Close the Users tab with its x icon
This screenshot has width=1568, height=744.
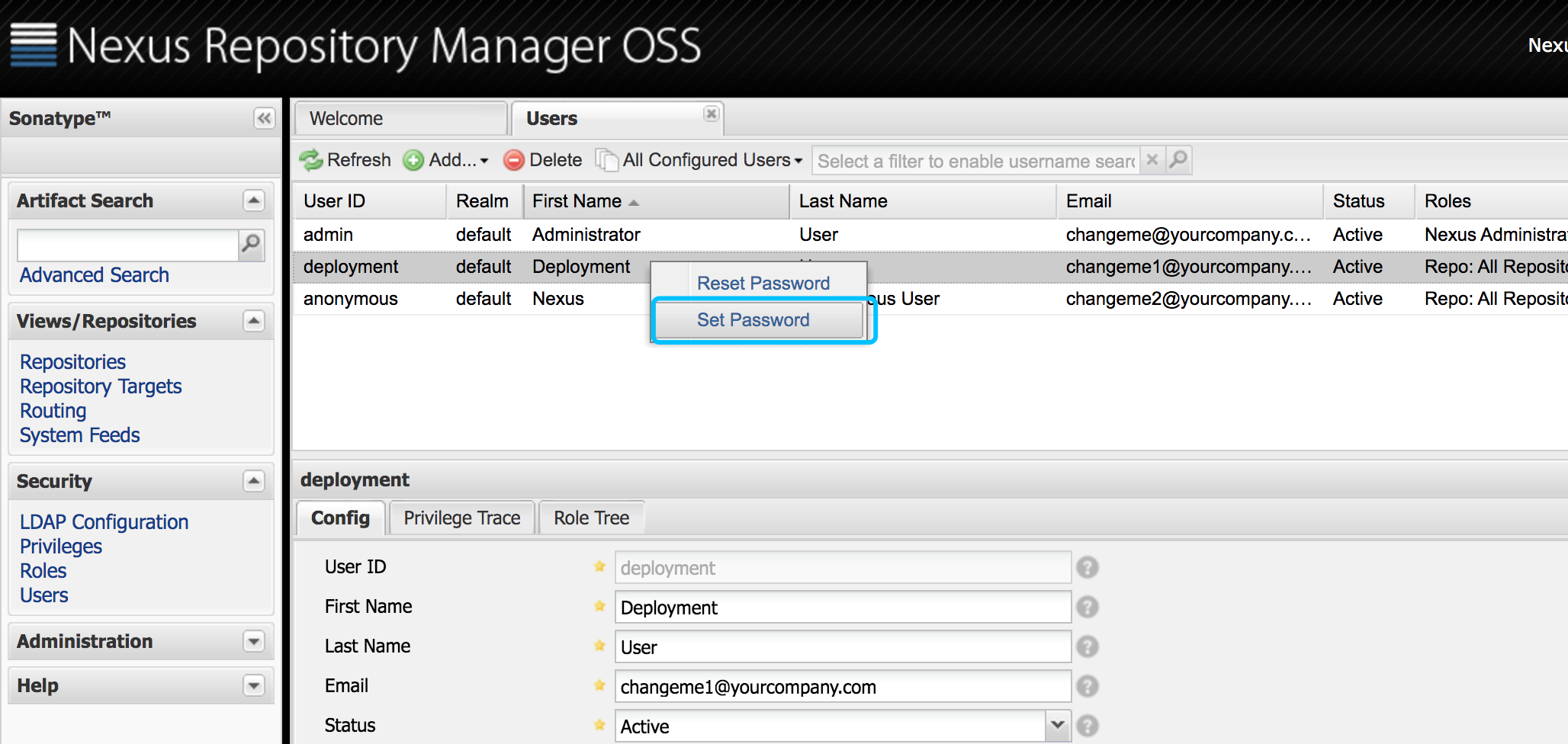[x=711, y=114]
